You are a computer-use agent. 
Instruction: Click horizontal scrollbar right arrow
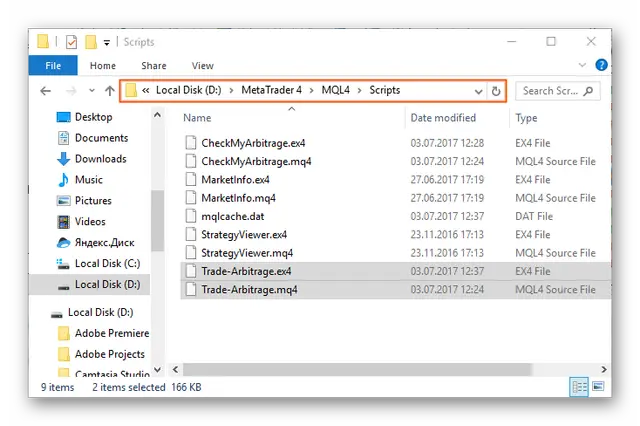[604, 370]
